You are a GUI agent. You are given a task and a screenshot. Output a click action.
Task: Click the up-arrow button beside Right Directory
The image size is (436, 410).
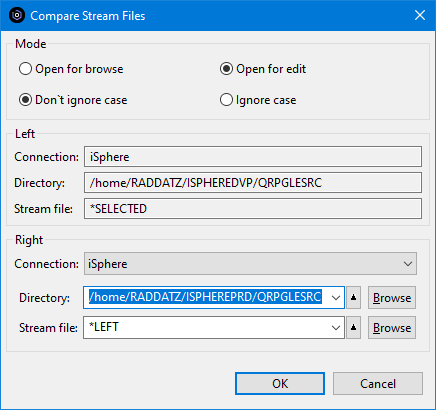(x=353, y=297)
